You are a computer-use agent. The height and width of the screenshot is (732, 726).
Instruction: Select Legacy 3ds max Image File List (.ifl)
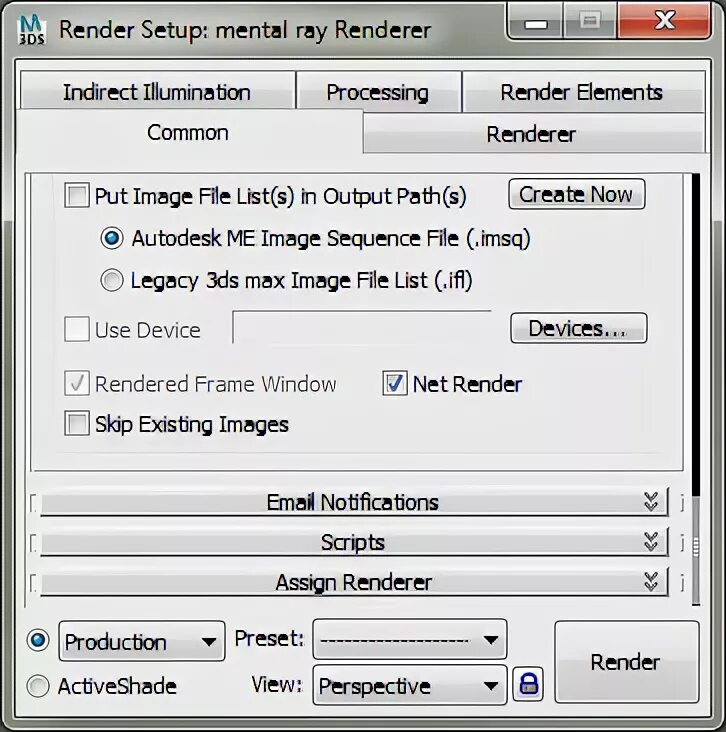(112, 280)
